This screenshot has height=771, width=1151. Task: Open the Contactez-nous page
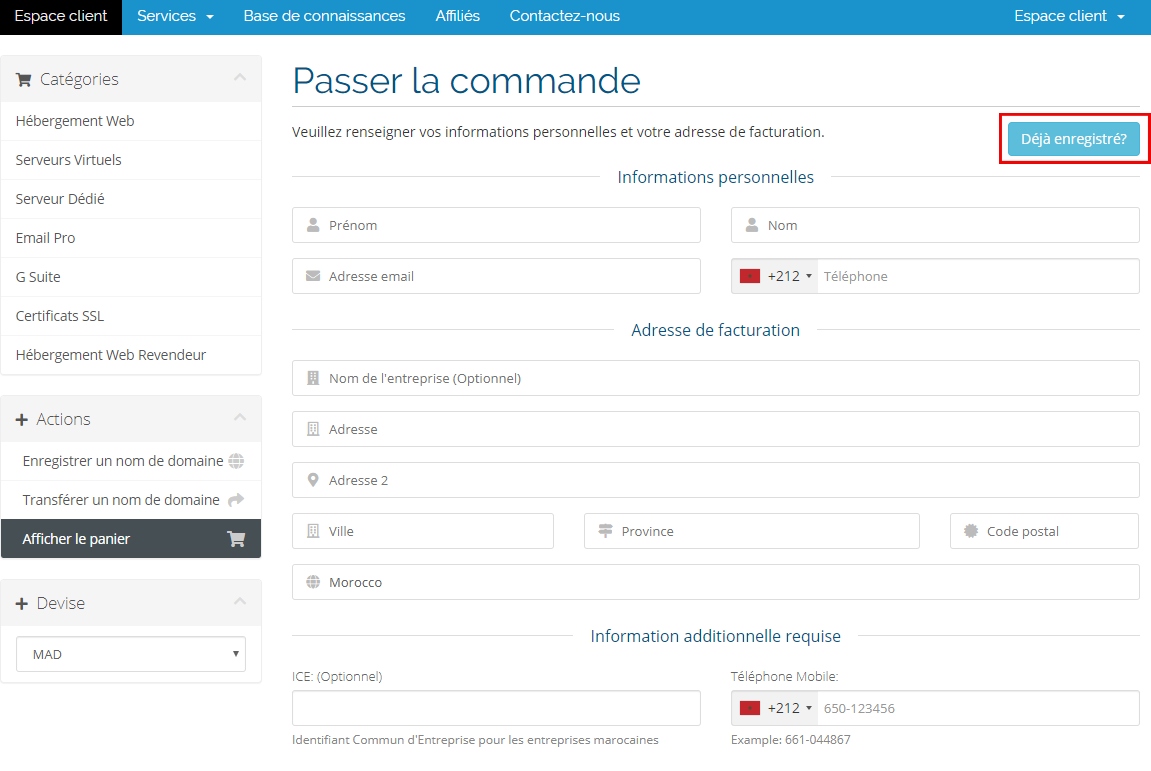point(564,16)
